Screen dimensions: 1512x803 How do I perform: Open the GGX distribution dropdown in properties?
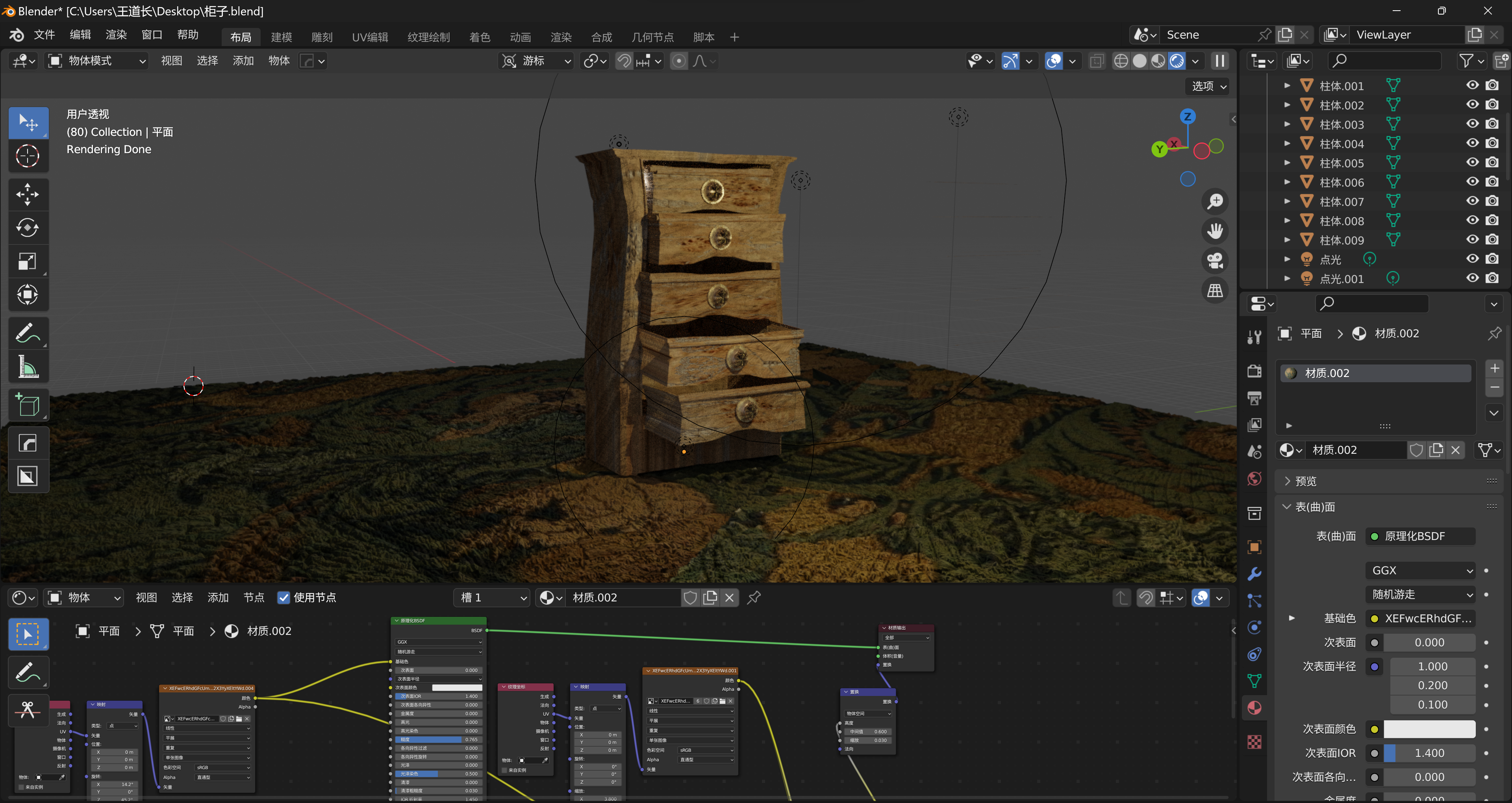tap(1420, 570)
